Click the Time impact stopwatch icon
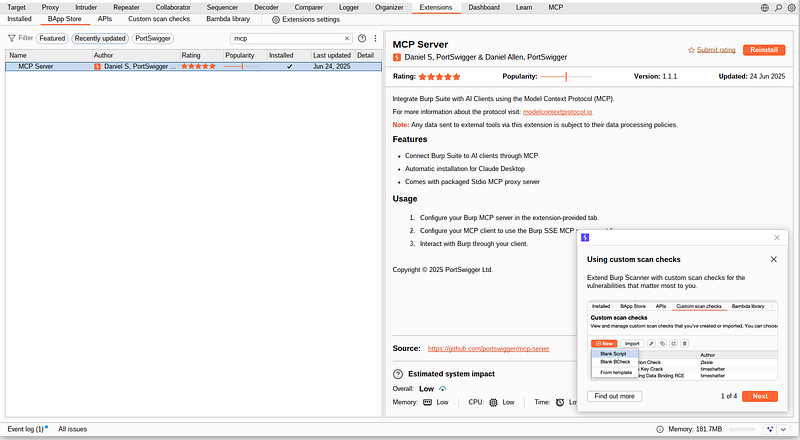 pos(560,402)
